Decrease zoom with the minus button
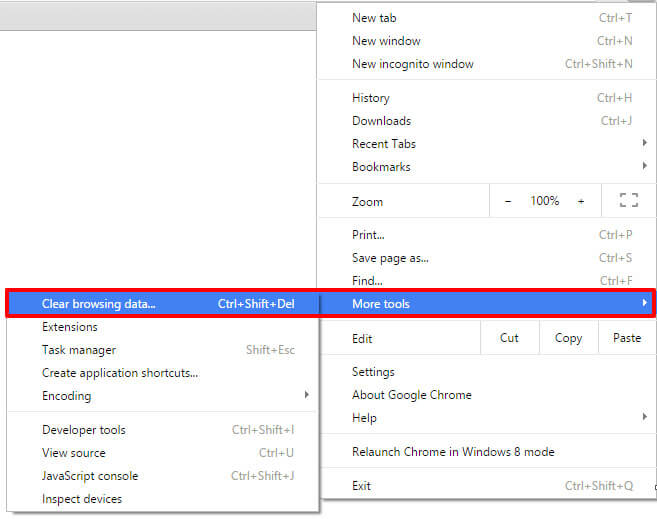 pos(508,201)
